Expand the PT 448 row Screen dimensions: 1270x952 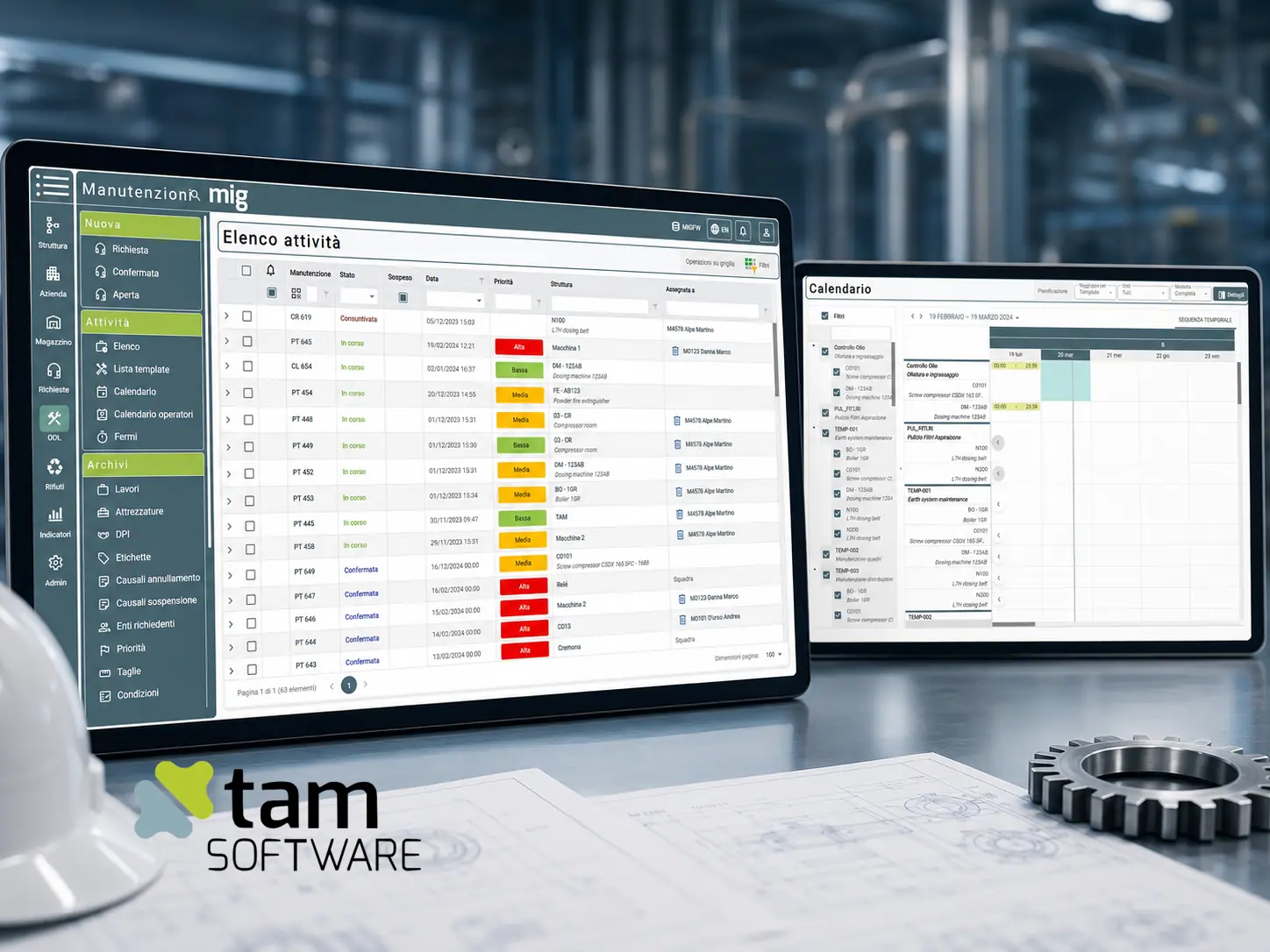point(228,420)
